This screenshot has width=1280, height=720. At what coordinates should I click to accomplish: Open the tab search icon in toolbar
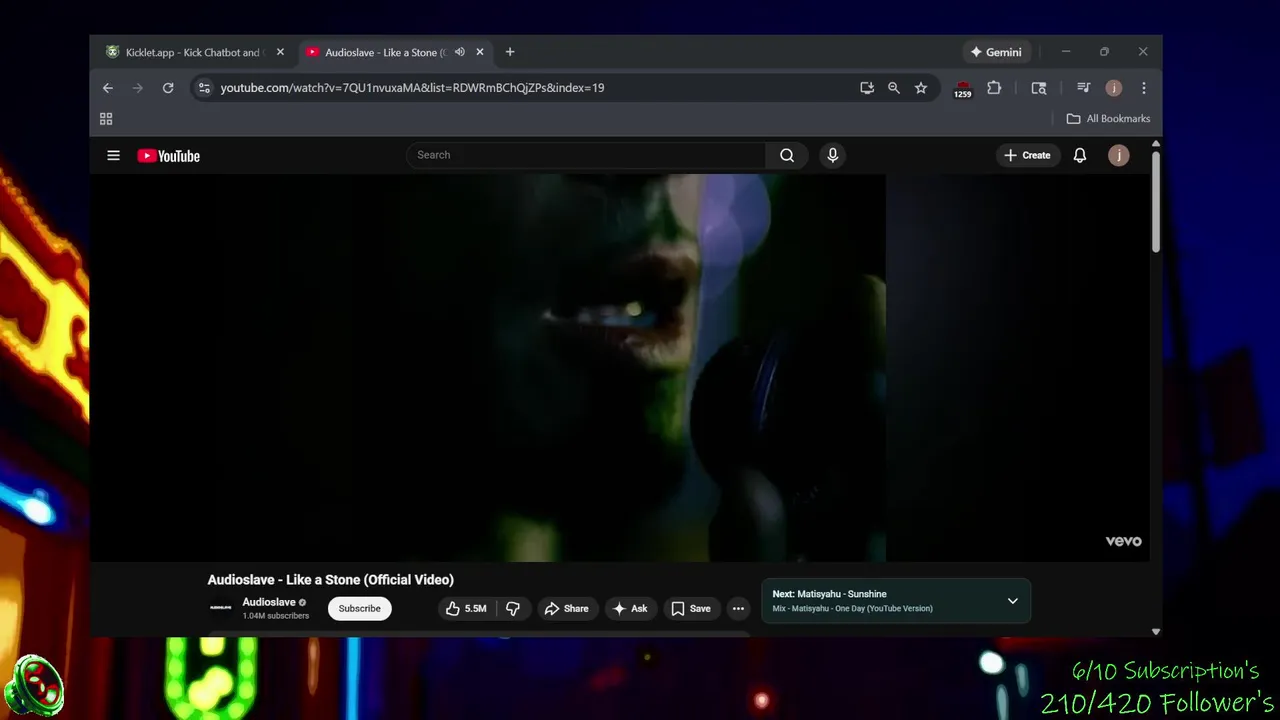coord(1039,88)
